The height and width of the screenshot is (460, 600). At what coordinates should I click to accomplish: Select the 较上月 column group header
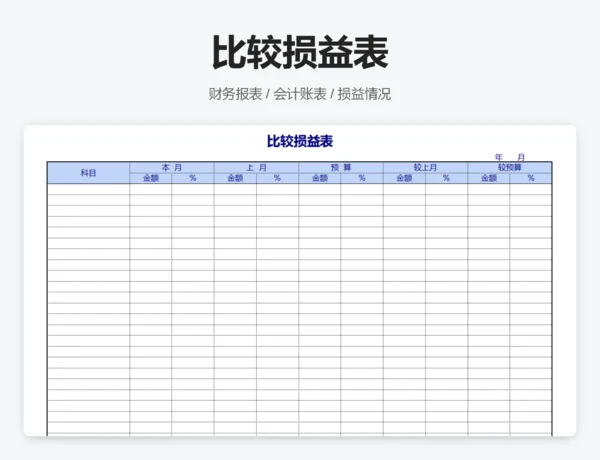425,168
